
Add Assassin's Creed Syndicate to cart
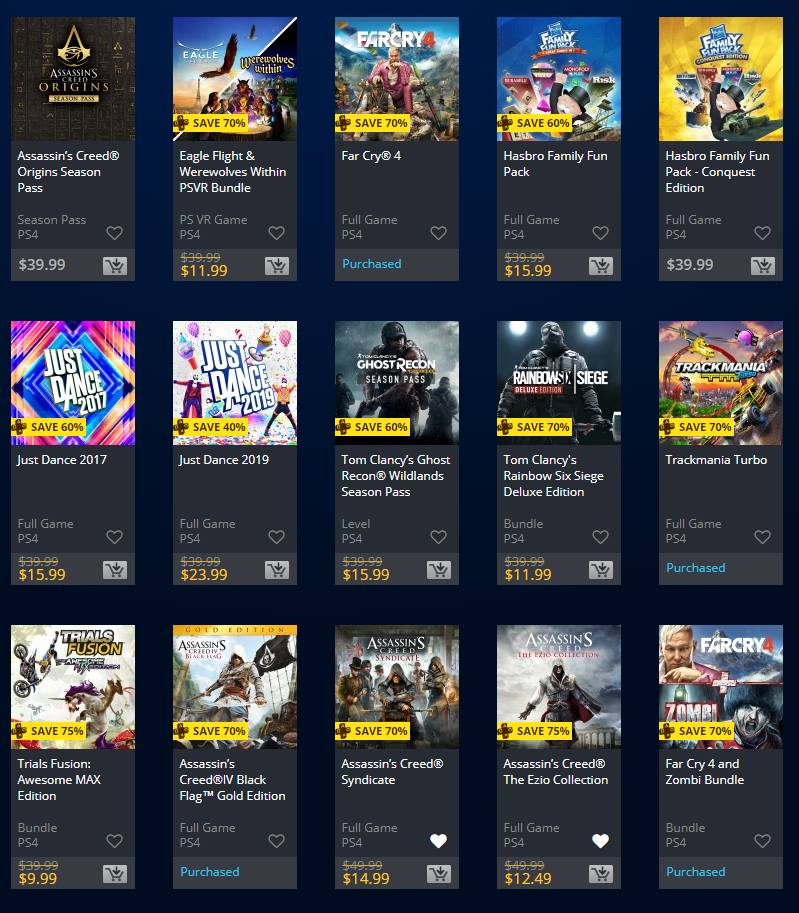439,874
